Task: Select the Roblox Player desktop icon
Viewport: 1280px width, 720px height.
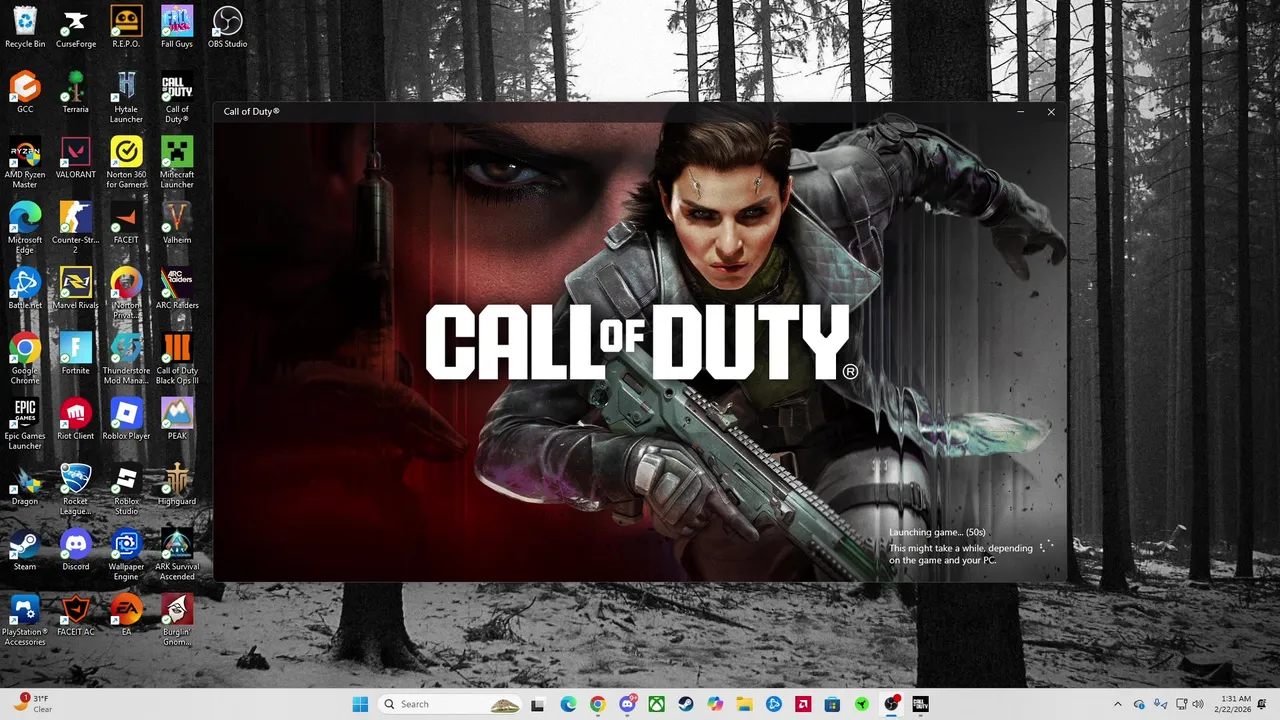Action: pyautogui.click(x=126, y=419)
